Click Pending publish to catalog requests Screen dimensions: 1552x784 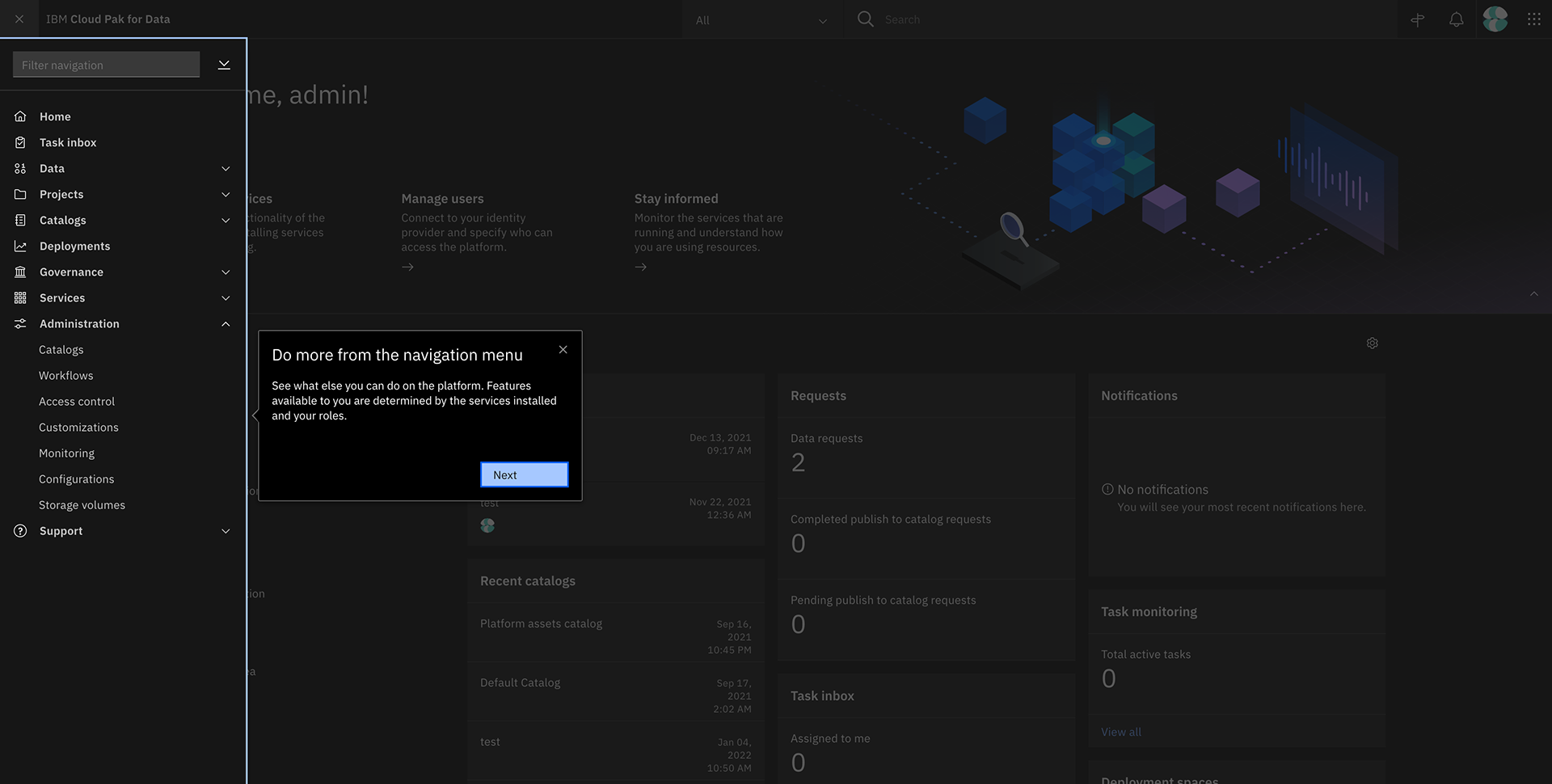coord(883,600)
